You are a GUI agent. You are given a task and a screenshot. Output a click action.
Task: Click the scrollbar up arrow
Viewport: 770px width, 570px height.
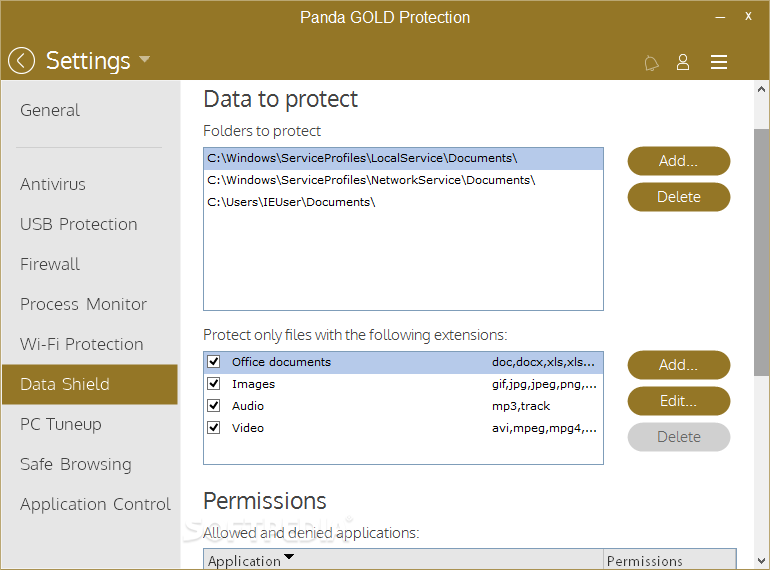(762, 89)
